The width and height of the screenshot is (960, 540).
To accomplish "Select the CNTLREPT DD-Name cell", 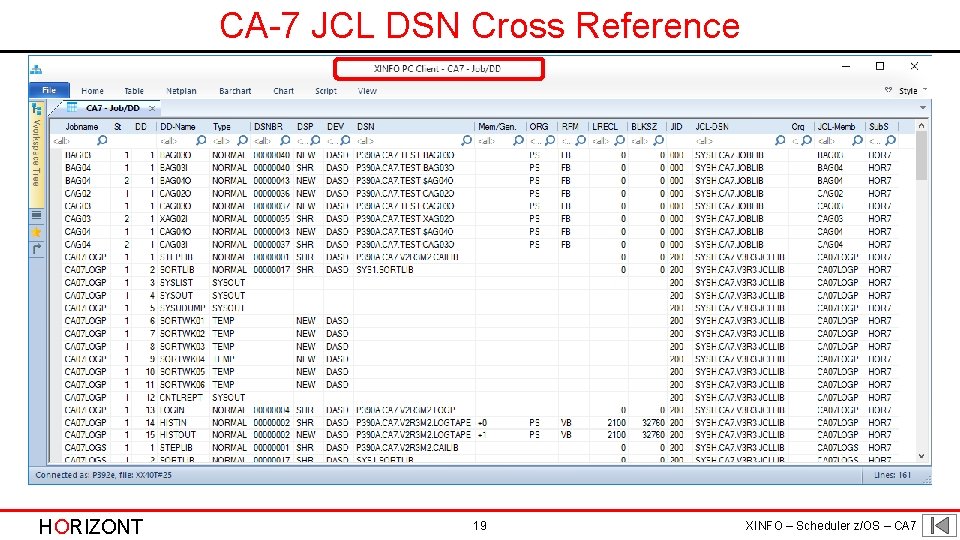I will [182, 397].
